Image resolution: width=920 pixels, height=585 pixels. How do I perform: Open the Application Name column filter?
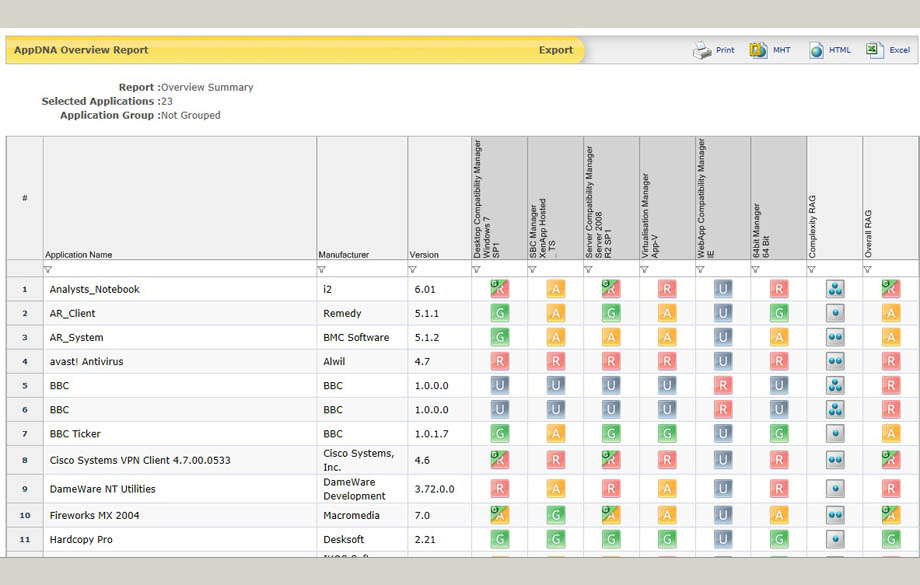tap(48, 269)
